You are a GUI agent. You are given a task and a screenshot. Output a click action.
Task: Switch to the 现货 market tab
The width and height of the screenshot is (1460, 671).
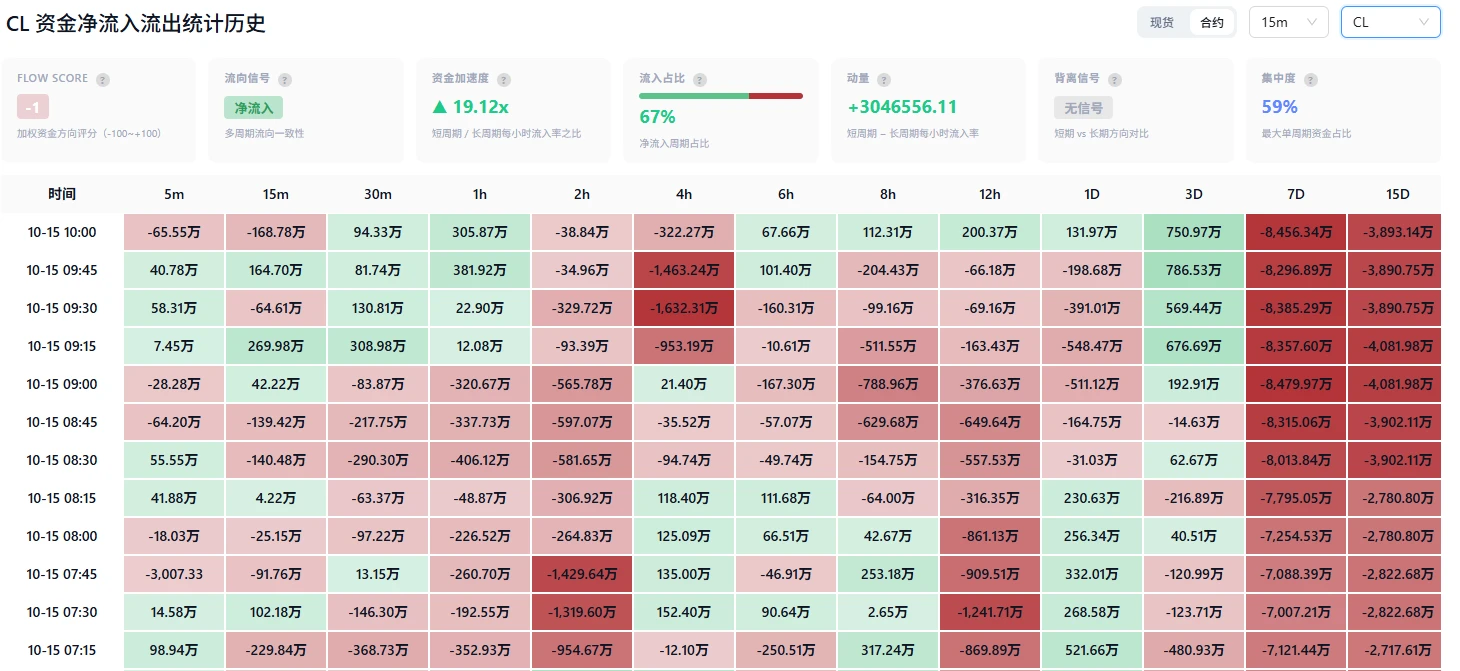(x=1162, y=22)
